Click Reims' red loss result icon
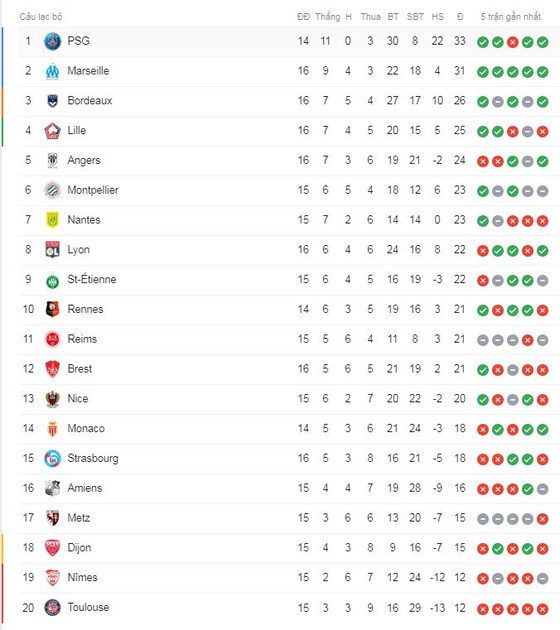The height and width of the screenshot is (630, 560). (x=527, y=340)
